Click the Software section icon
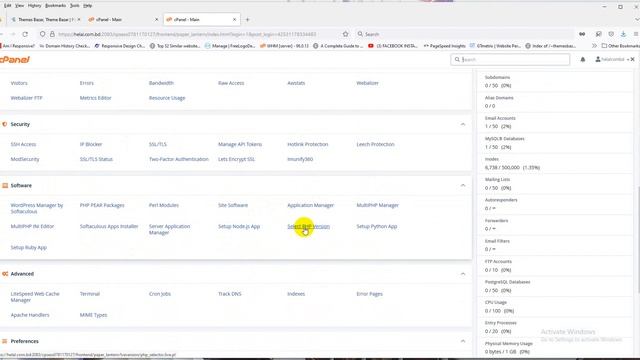Screen dimensions: 640x360 (x=5, y=185)
